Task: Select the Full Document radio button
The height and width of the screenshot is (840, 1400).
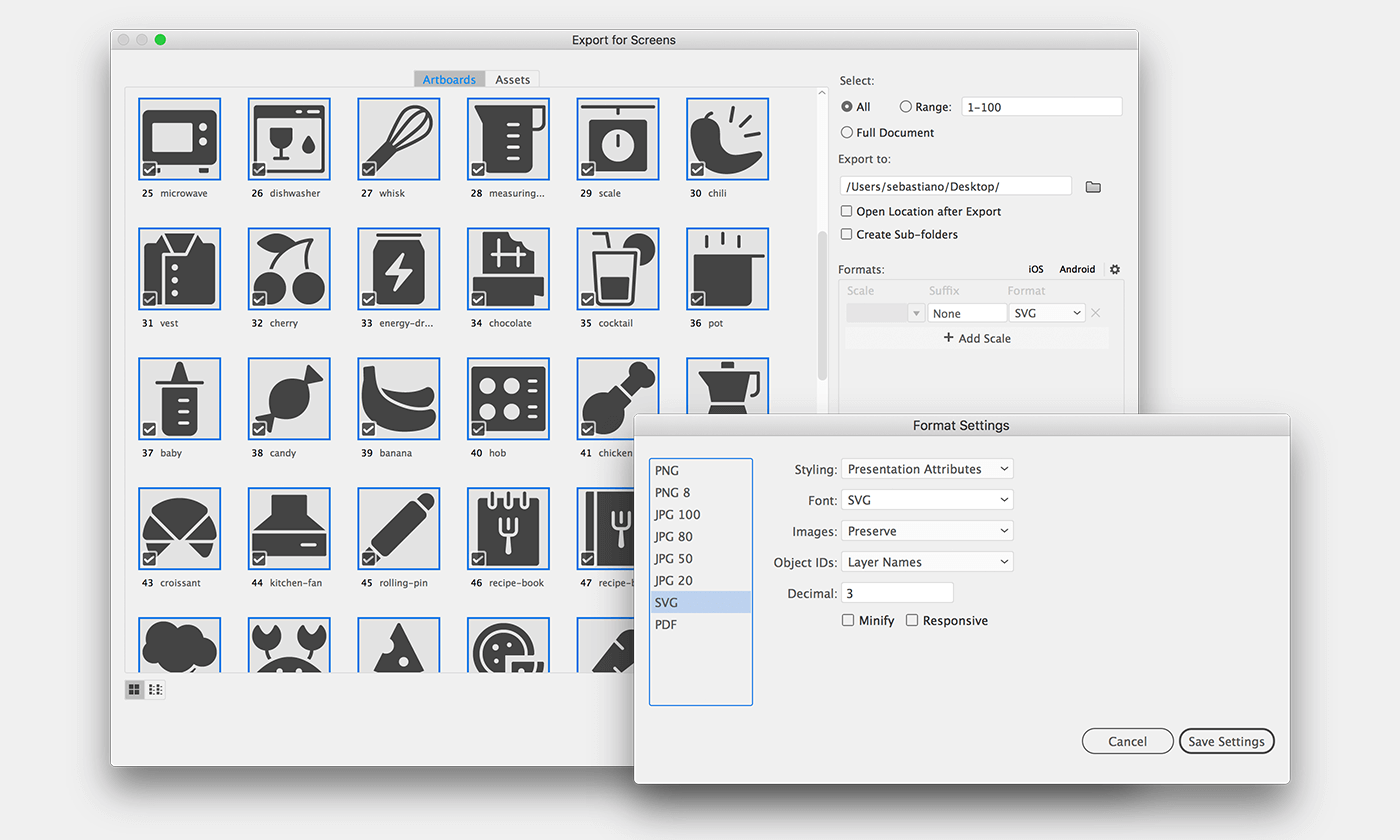Action: coord(845,132)
